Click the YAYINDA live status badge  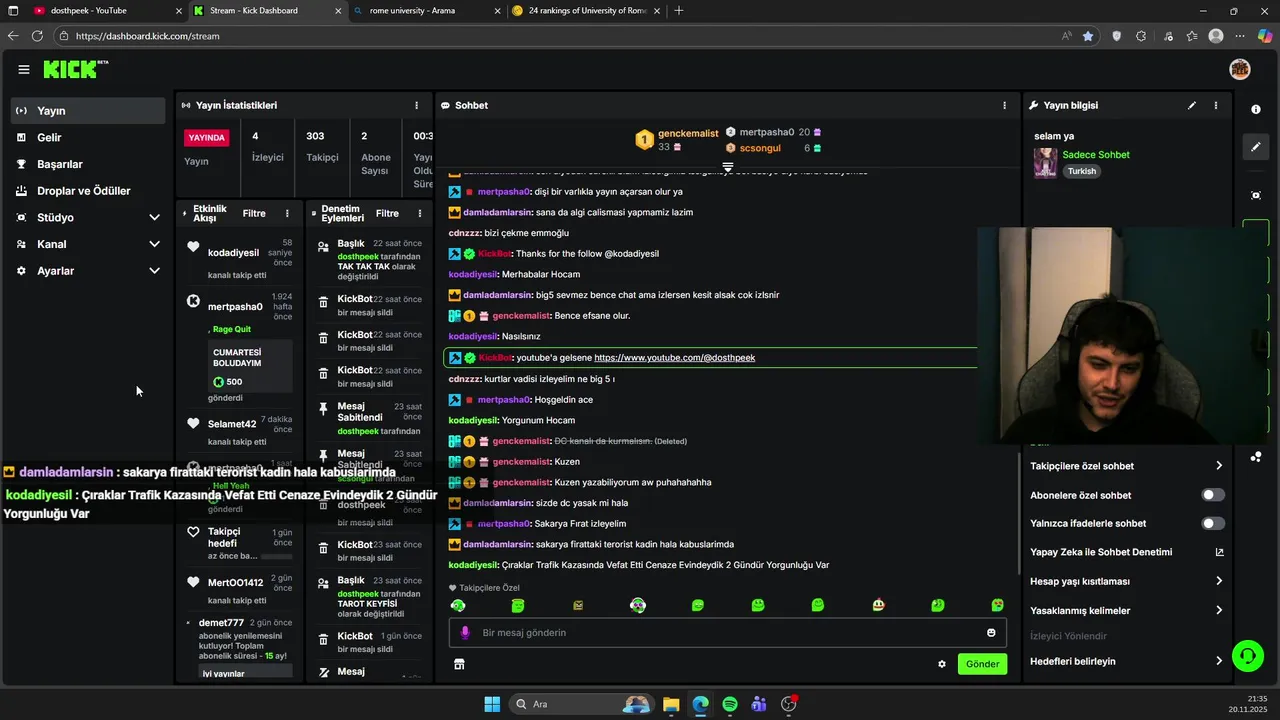[x=207, y=138]
